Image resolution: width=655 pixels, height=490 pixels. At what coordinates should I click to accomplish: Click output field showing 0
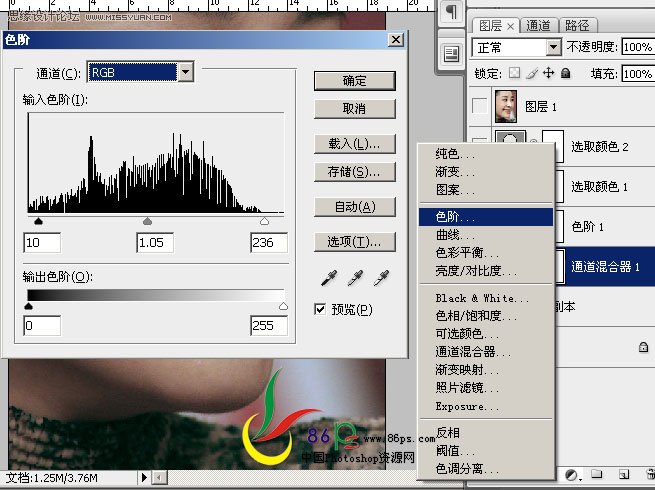(x=42, y=325)
